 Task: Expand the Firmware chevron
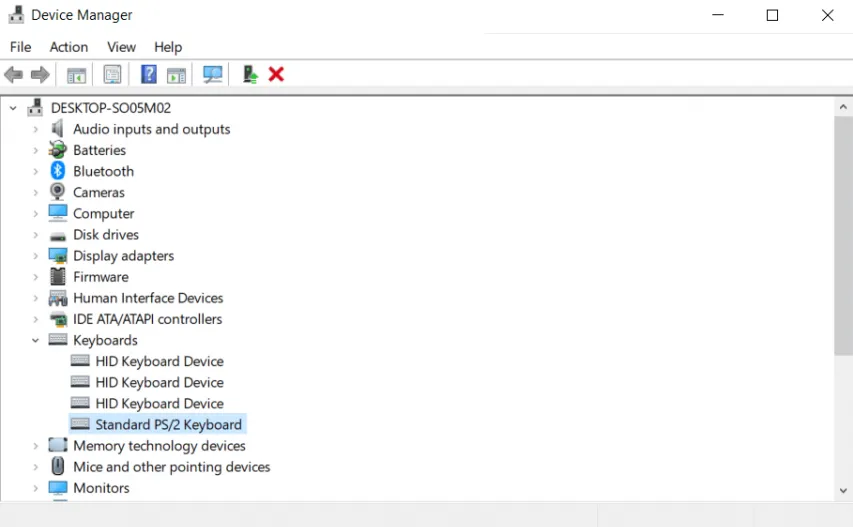pos(35,277)
